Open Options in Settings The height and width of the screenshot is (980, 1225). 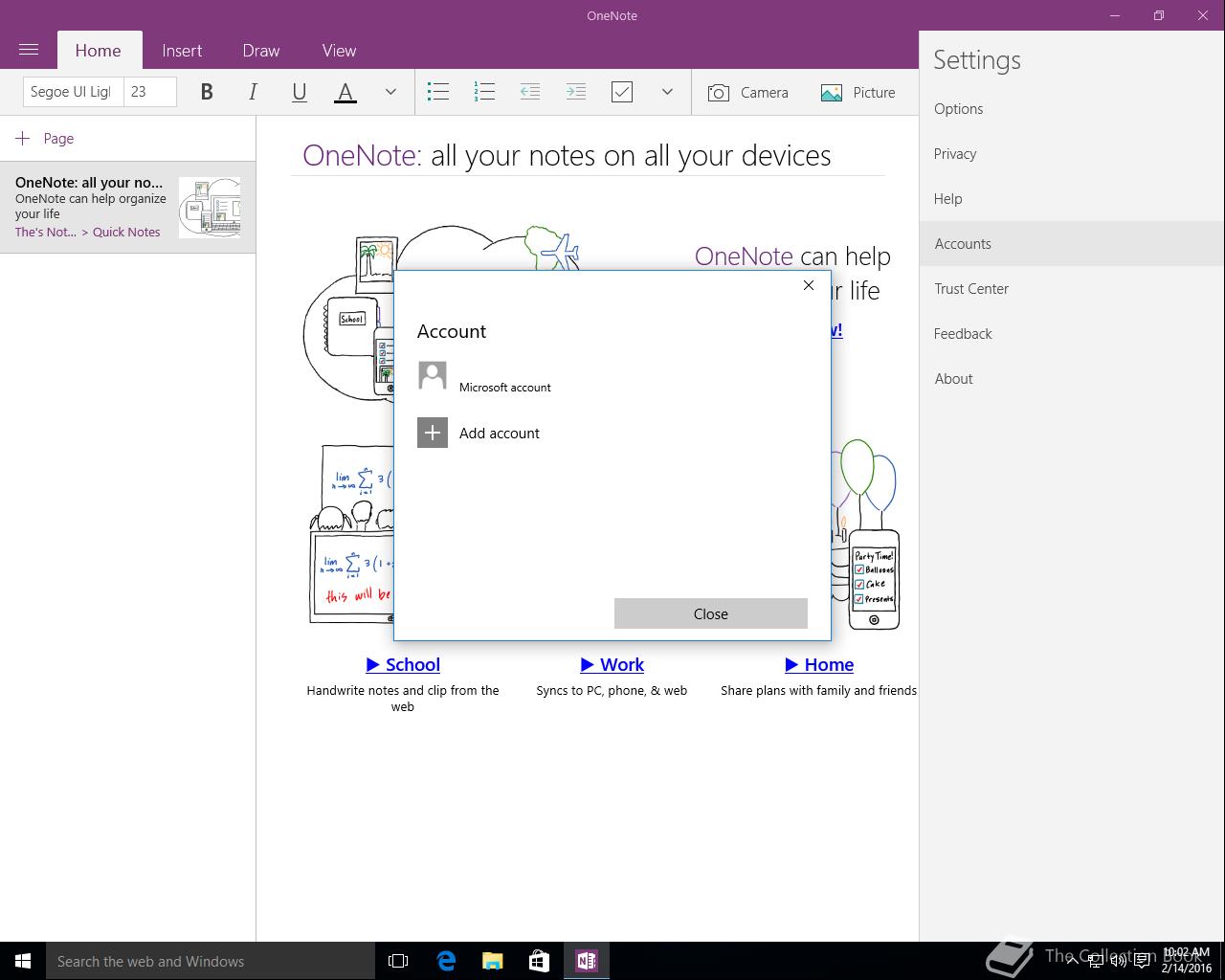[1072, 109]
